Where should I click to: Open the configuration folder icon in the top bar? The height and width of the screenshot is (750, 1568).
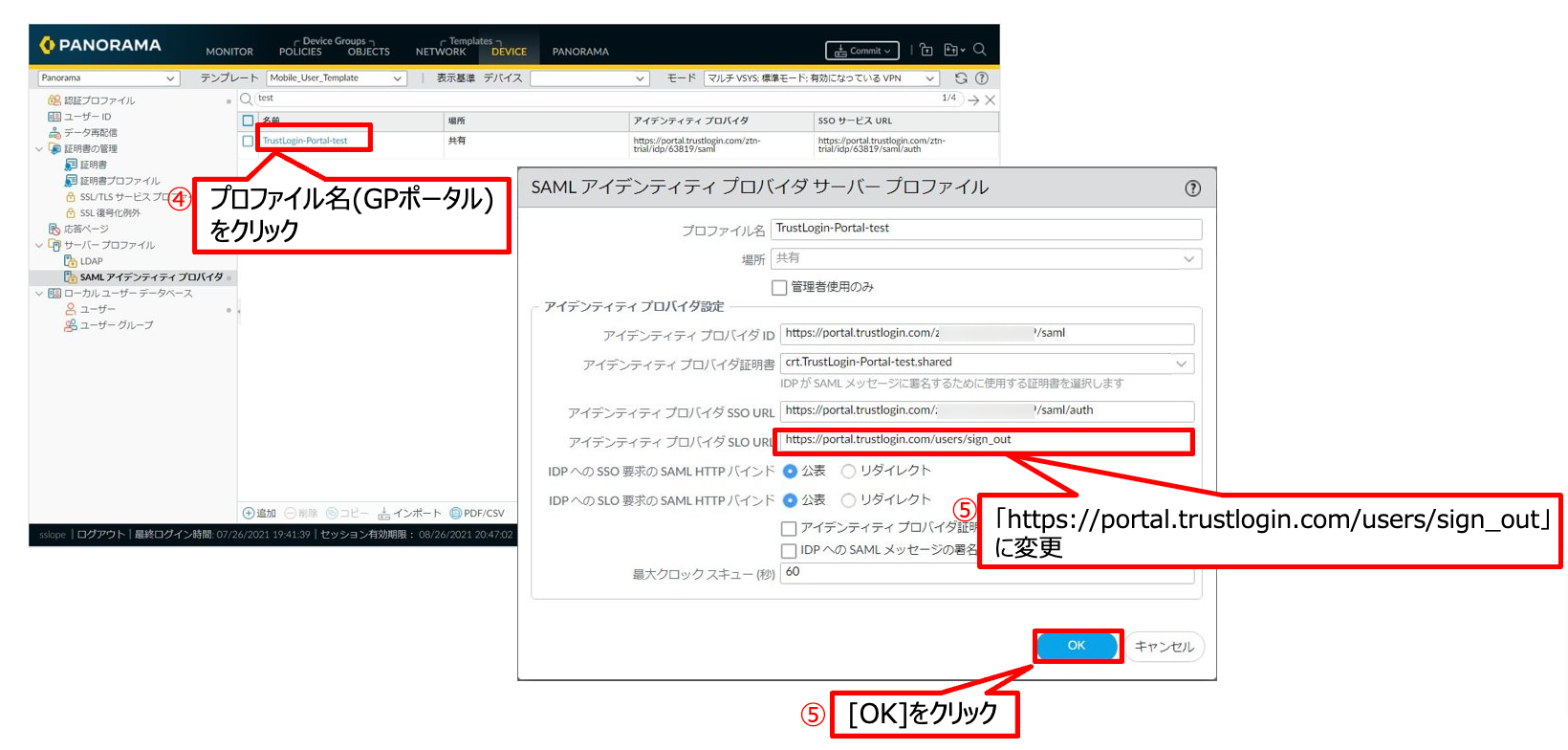point(953,50)
